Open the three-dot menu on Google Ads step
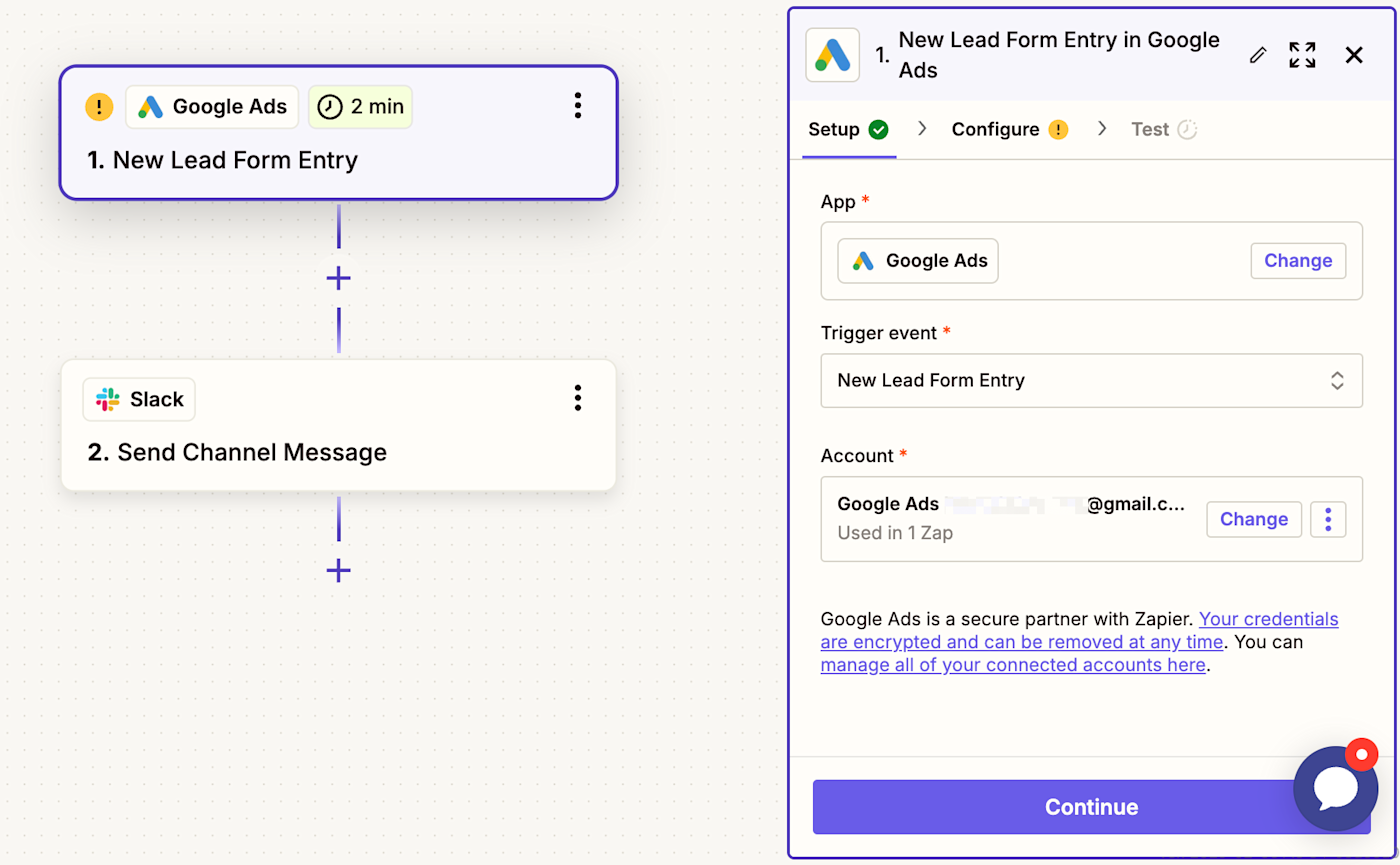This screenshot has width=1400, height=865. click(x=577, y=106)
